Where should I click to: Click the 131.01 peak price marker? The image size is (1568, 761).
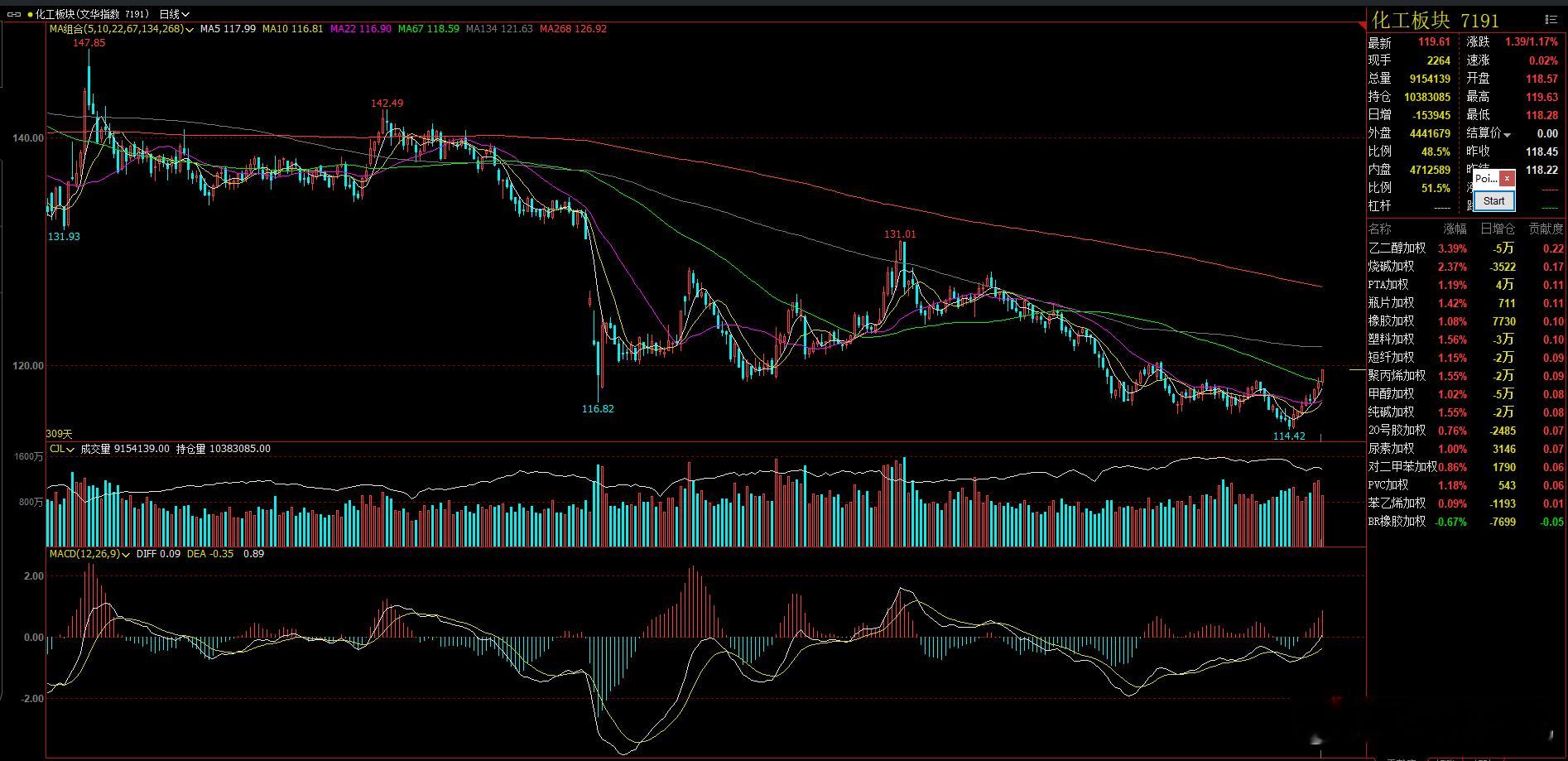tap(900, 235)
